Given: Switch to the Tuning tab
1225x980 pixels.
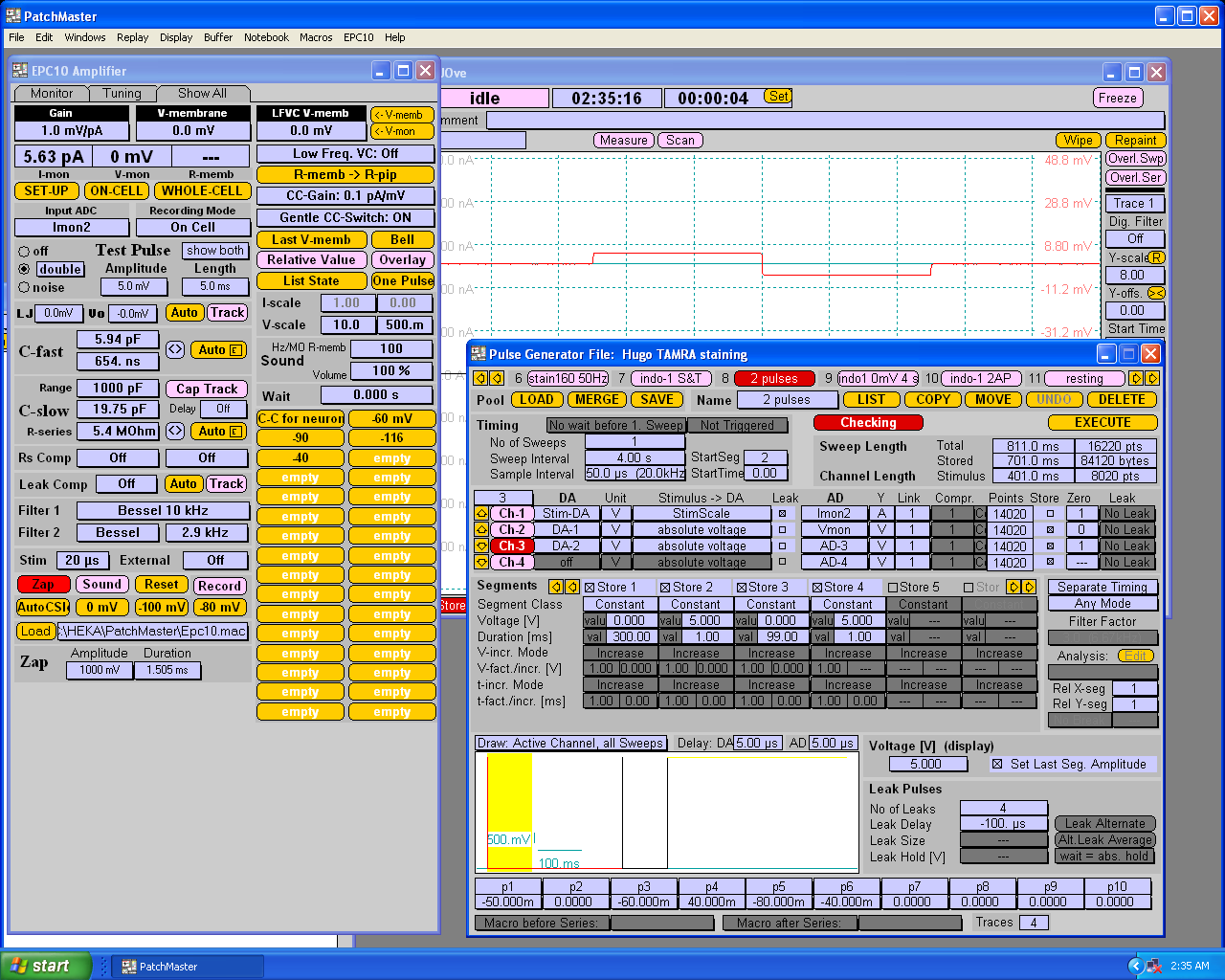Looking at the screenshot, I should [x=122, y=93].
